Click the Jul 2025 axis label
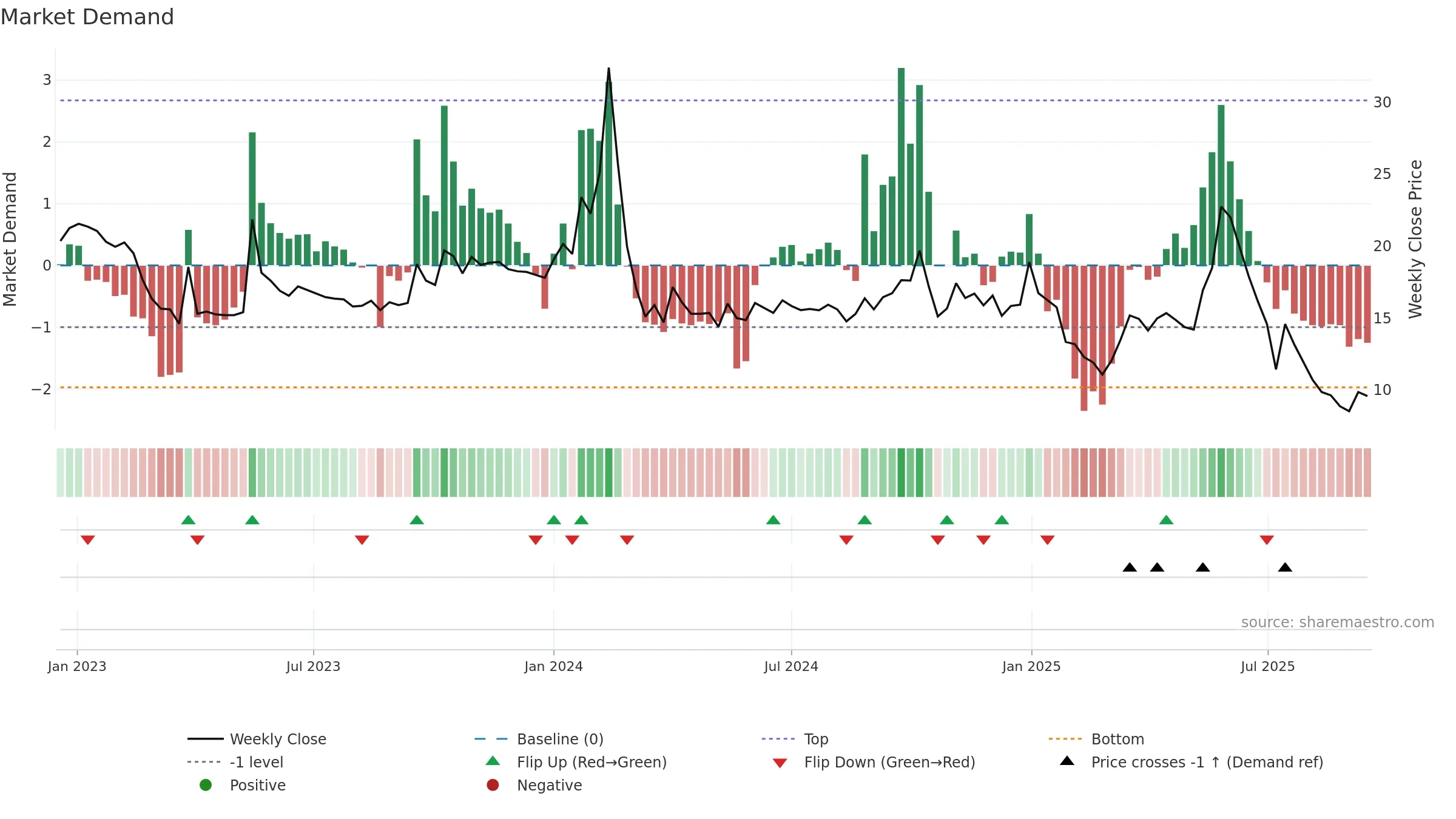The height and width of the screenshot is (819, 1456). click(x=1268, y=667)
